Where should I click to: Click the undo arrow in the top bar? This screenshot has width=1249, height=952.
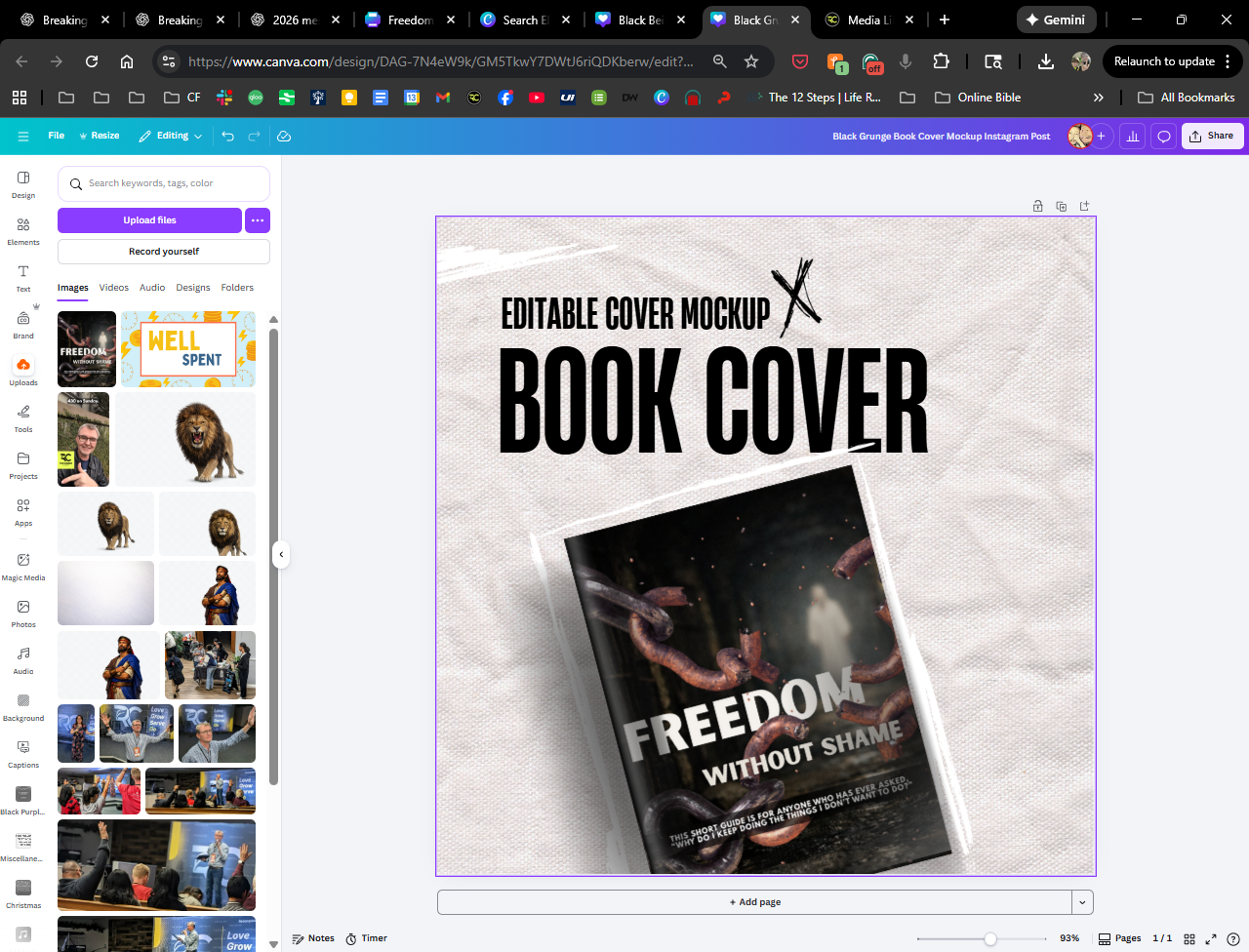pyautogui.click(x=227, y=137)
